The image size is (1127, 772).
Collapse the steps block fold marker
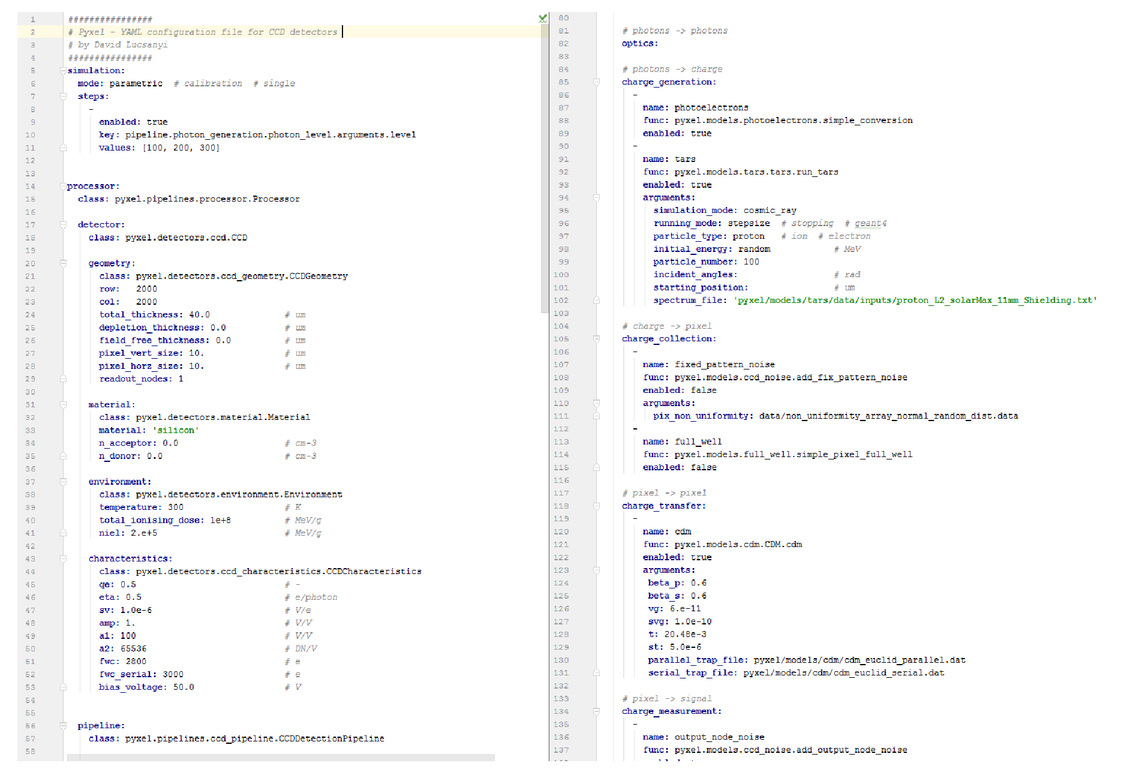(63, 96)
